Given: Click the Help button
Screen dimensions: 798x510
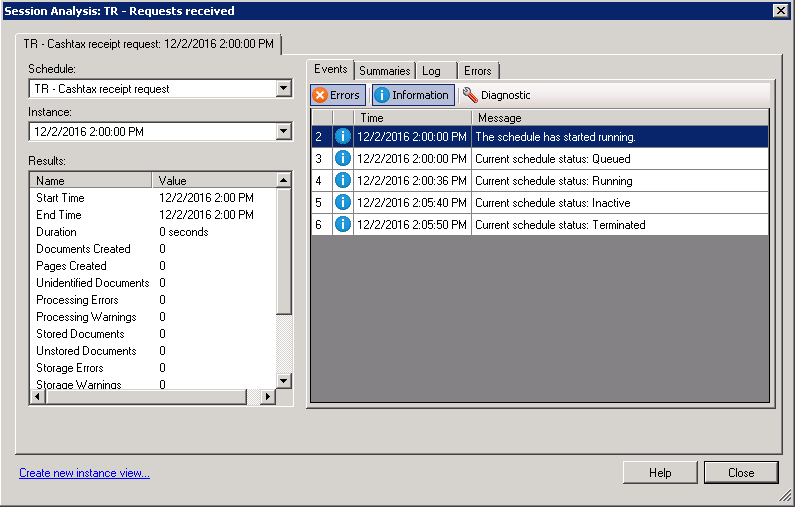Looking at the screenshot, I should (x=660, y=473).
